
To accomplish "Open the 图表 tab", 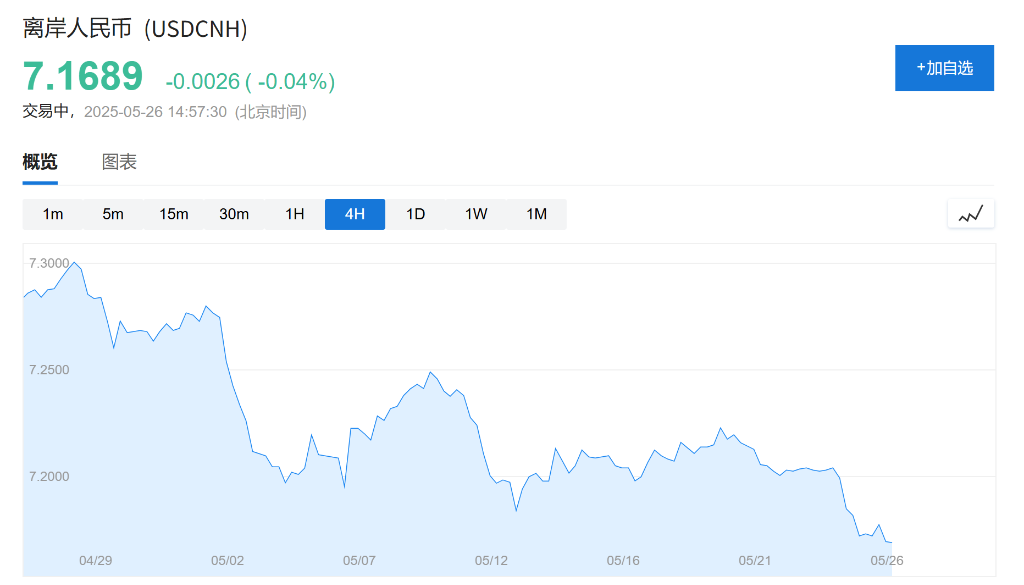I will click(x=119, y=162).
